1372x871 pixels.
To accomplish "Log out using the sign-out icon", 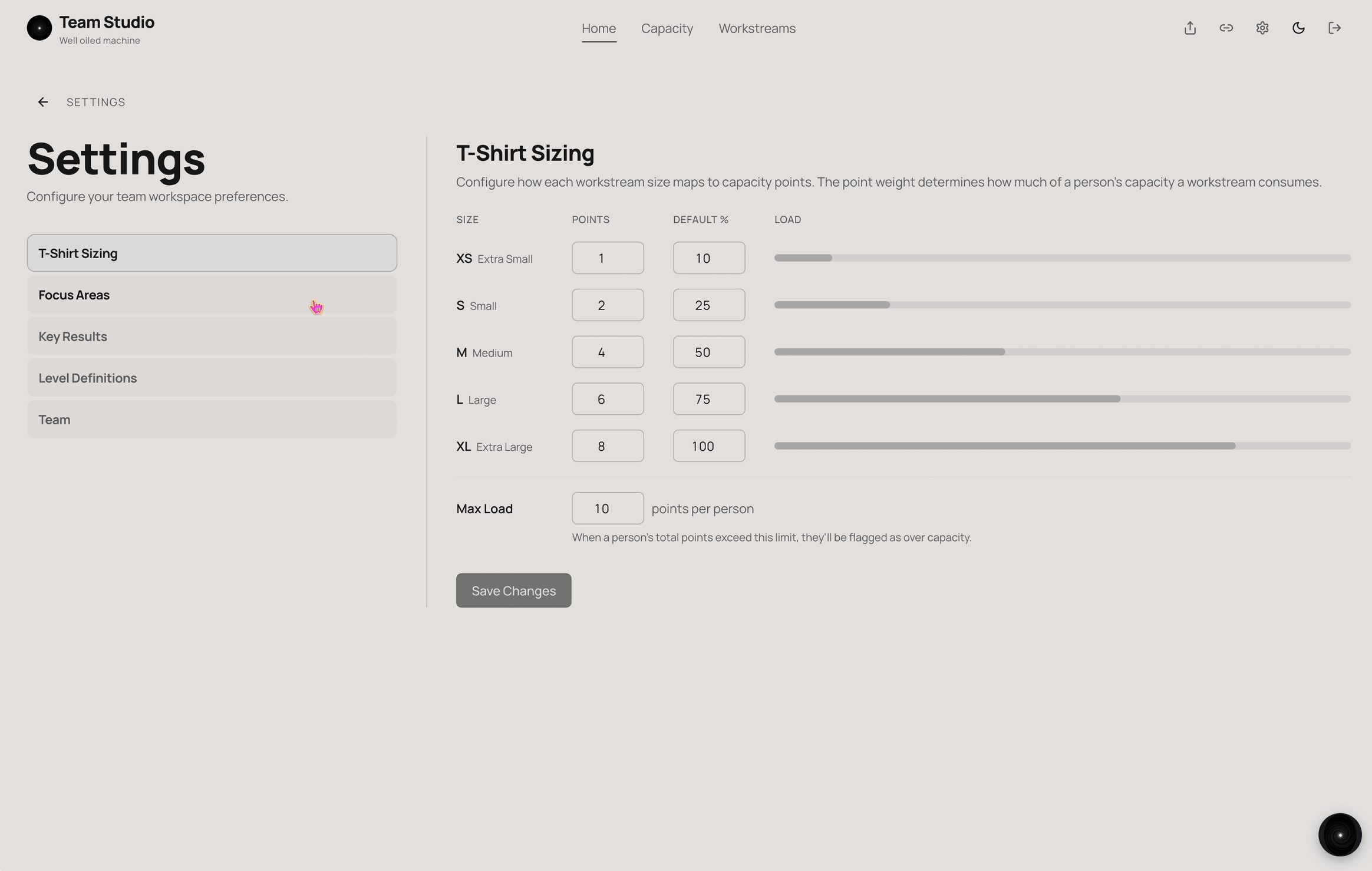I will point(1335,28).
